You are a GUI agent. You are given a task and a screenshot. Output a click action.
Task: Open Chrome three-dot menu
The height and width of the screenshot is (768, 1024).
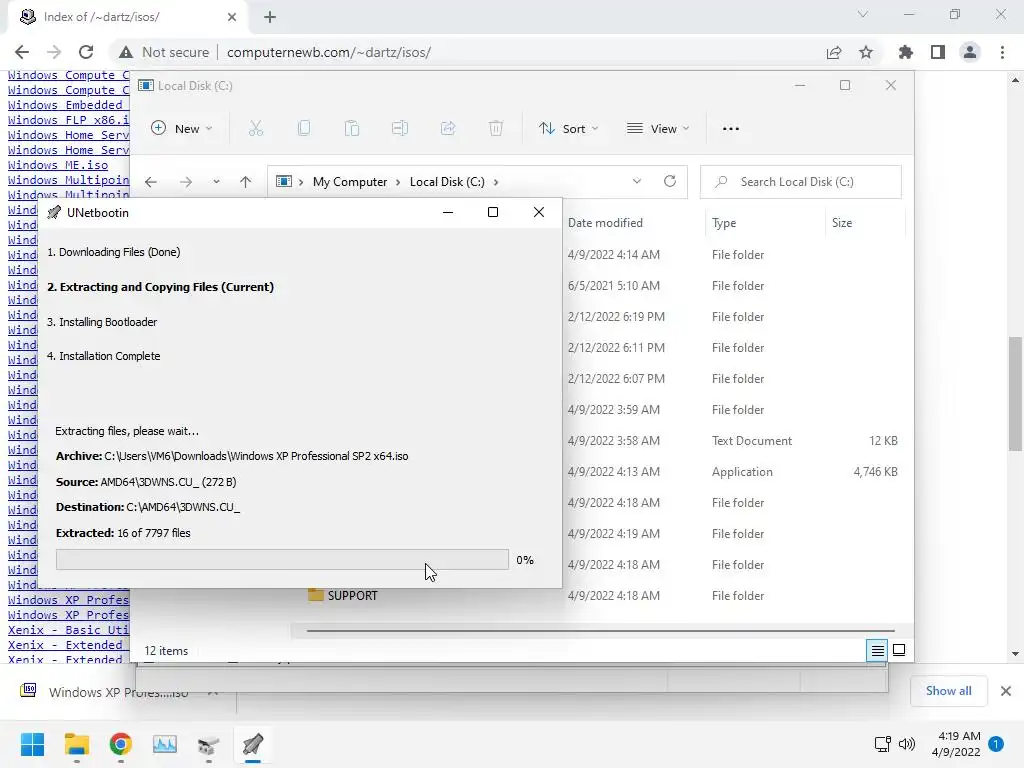coord(1002,52)
